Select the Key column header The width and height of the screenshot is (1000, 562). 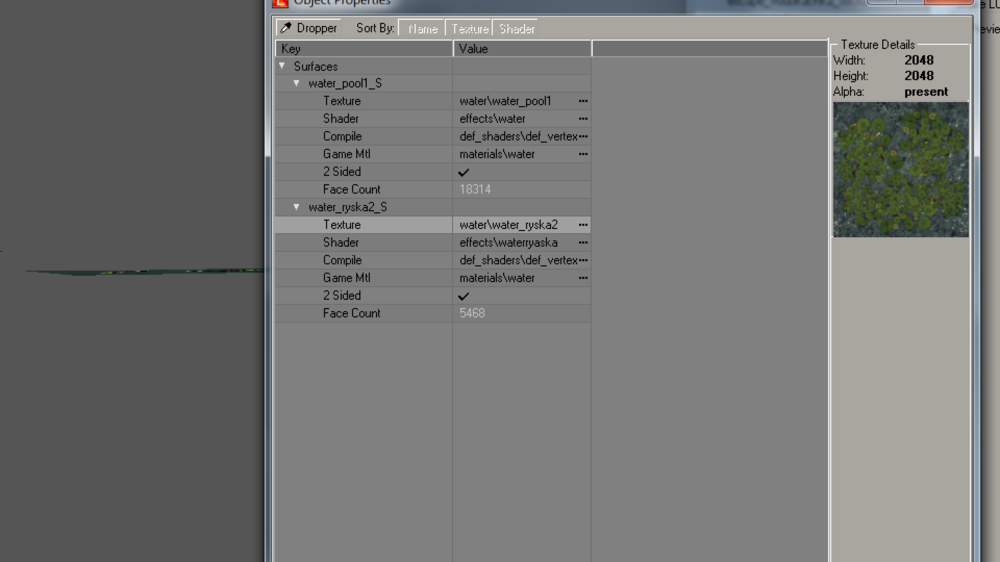click(x=364, y=48)
